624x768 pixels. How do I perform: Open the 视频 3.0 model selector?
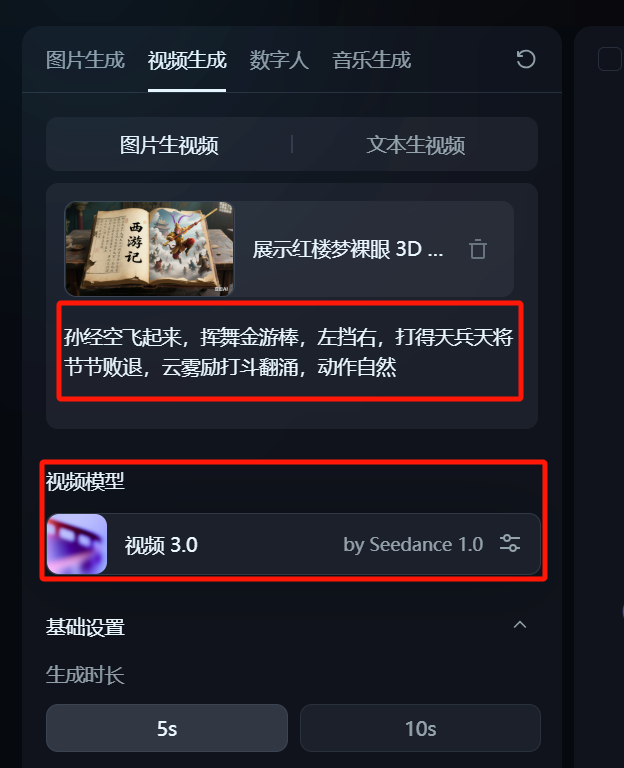coord(294,544)
